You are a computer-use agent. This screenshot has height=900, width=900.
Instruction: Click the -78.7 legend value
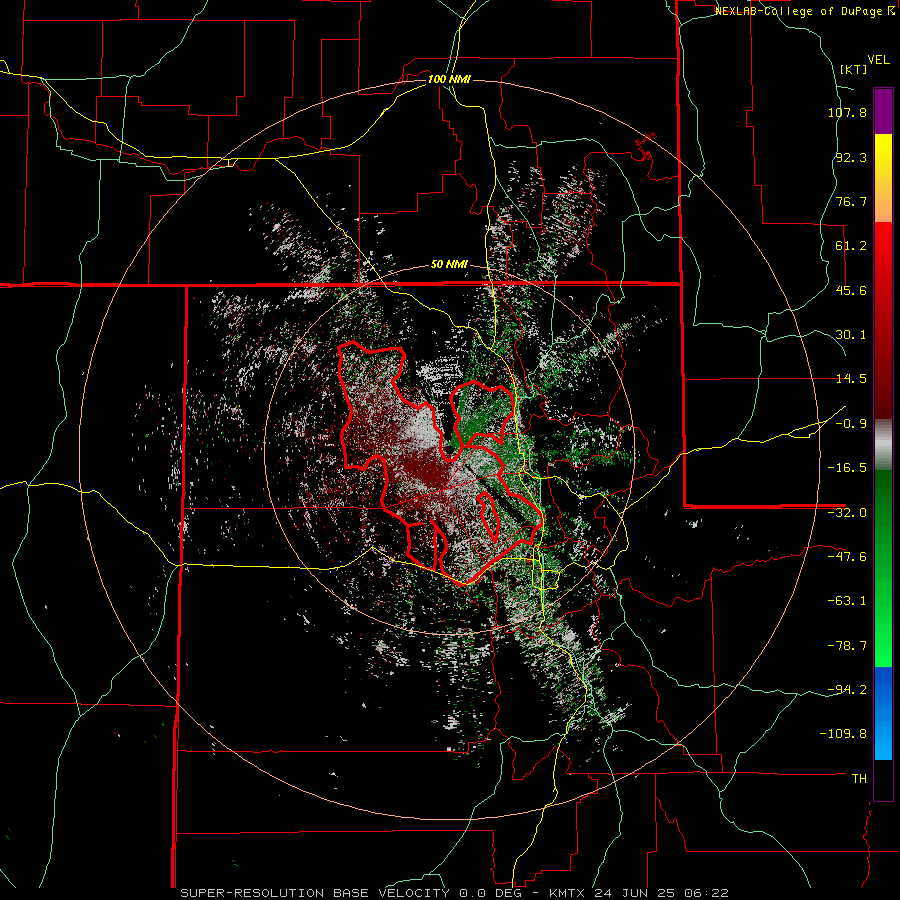point(847,646)
